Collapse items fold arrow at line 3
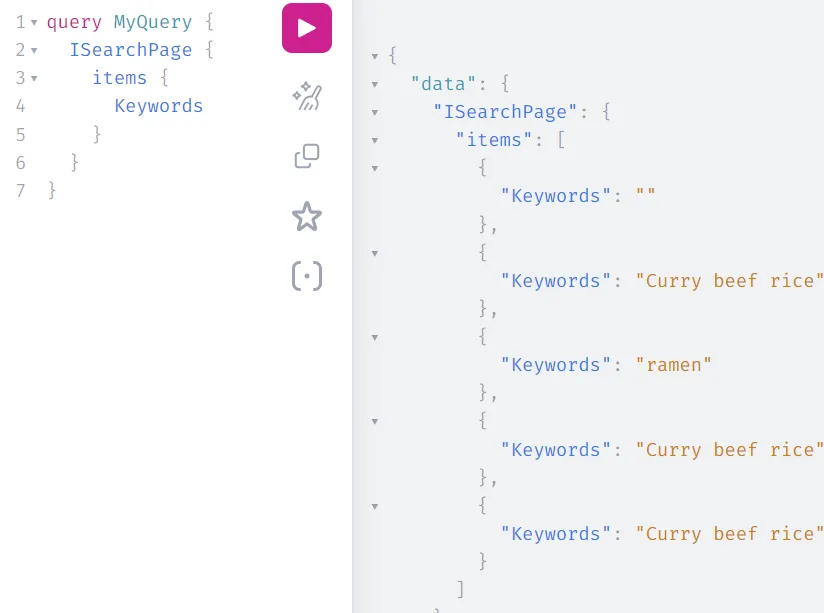The width and height of the screenshot is (824, 613). pyautogui.click(x=34, y=79)
